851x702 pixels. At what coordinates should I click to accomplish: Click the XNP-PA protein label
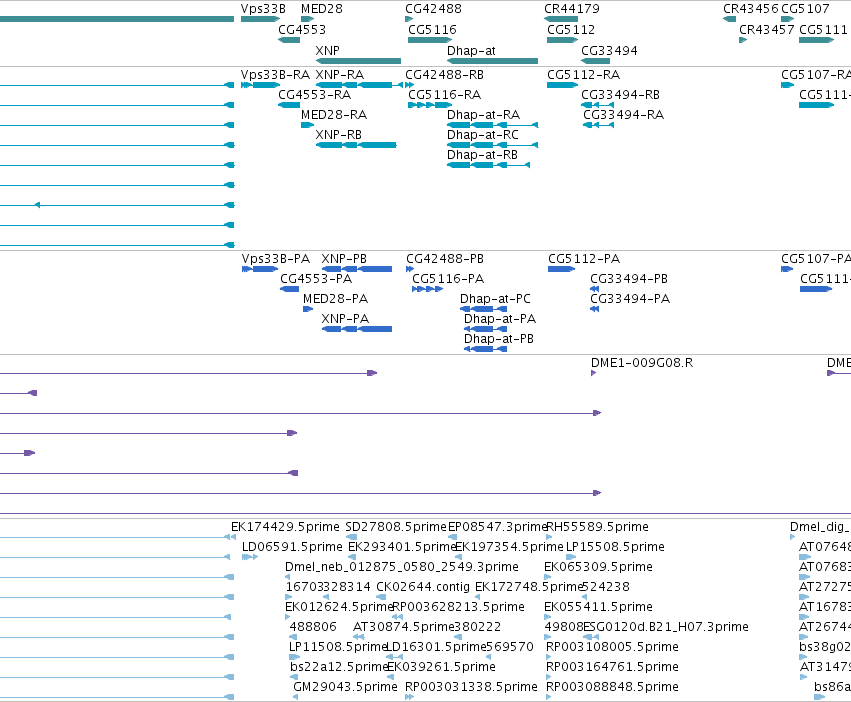tap(345, 319)
